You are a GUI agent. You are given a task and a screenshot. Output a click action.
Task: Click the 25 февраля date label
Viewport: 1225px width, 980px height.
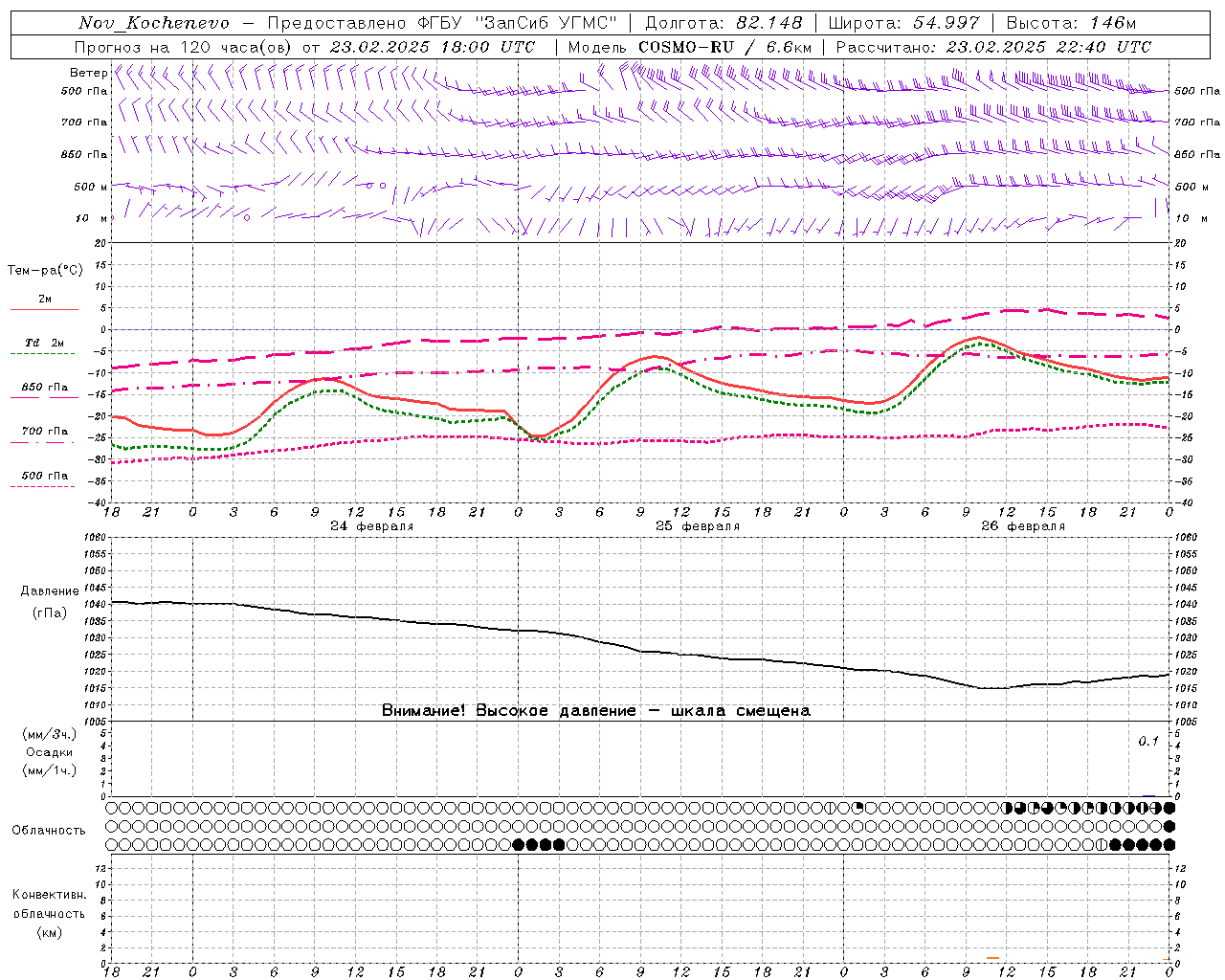698,526
